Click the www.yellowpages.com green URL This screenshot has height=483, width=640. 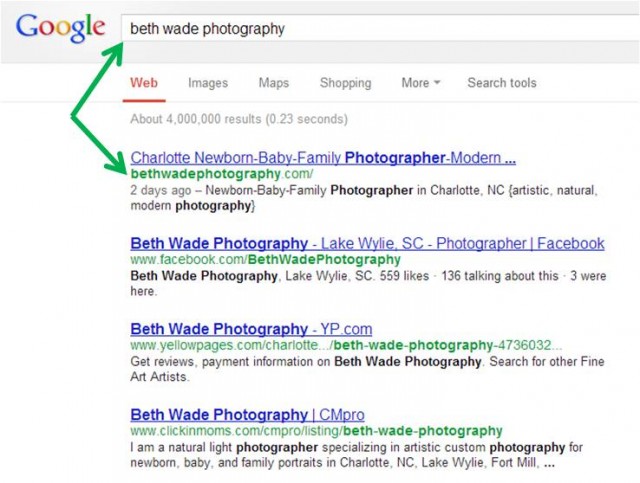346,345
